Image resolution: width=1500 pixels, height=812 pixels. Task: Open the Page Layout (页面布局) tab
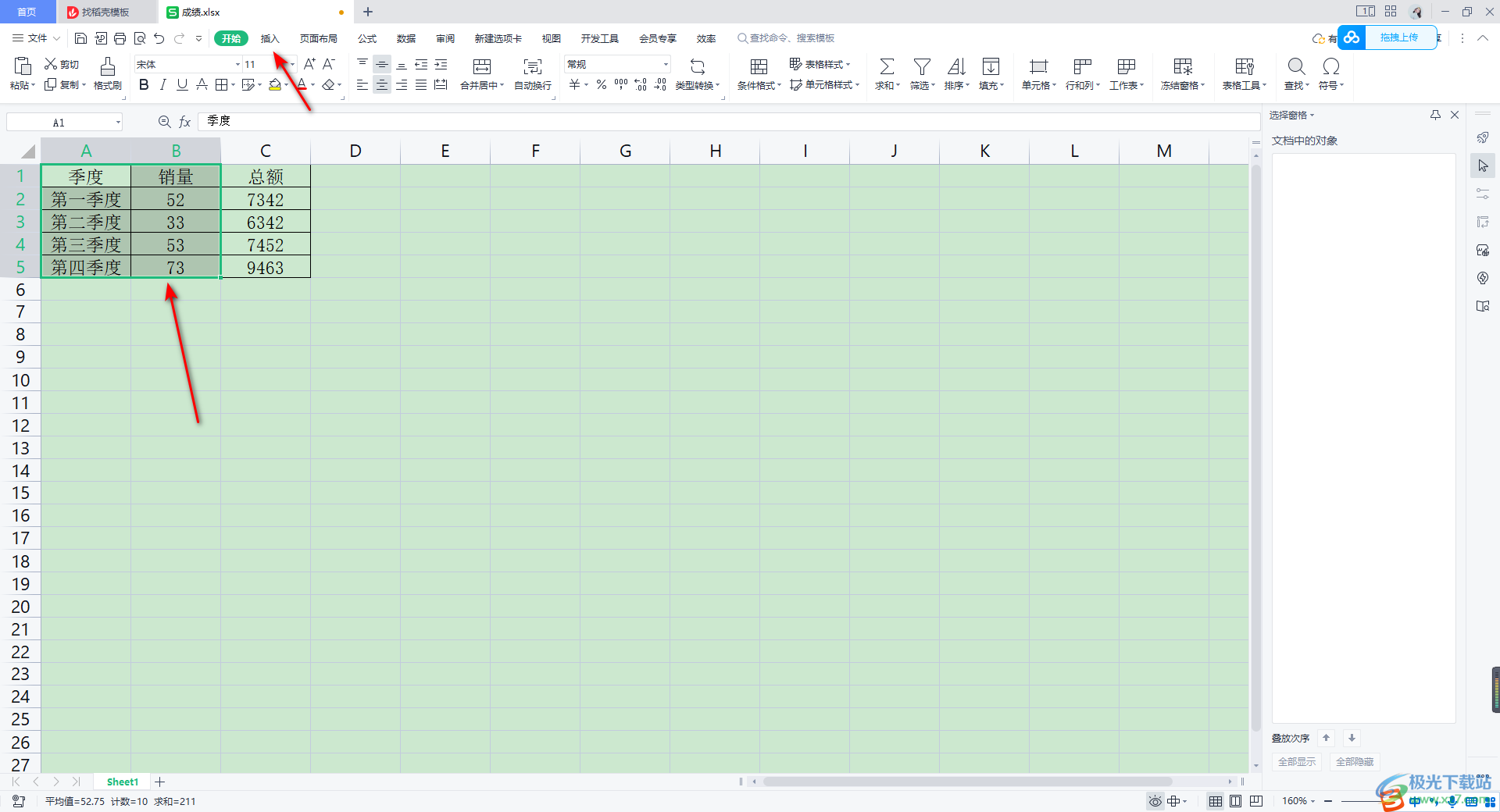click(x=319, y=38)
